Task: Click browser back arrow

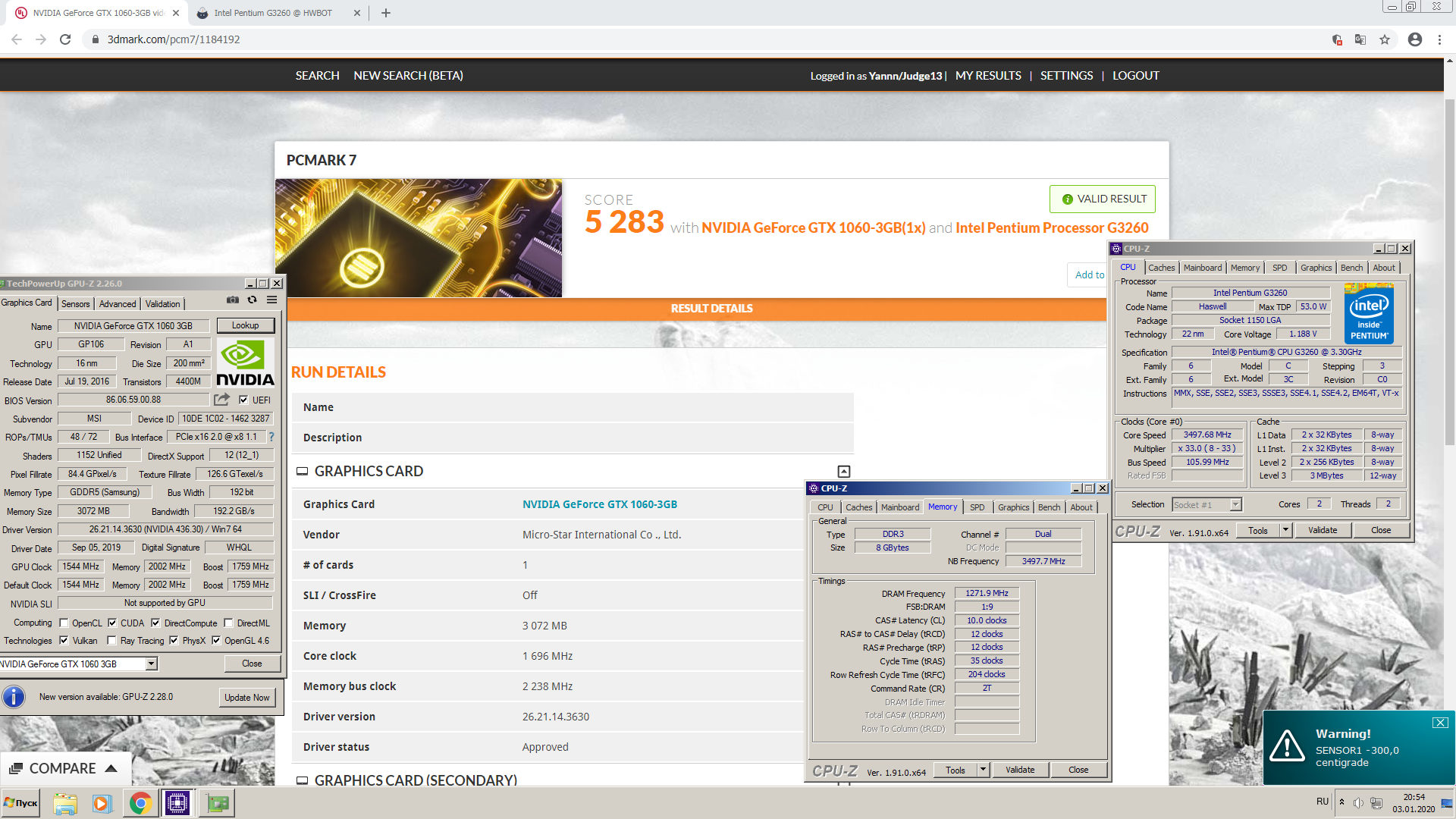Action: pyautogui.click(x=17, y=39)
